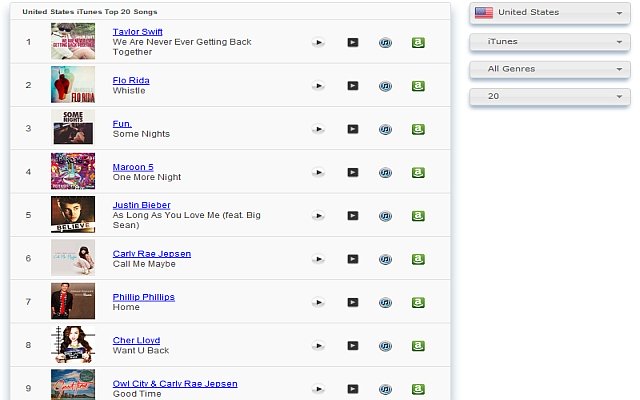This screenshot has height=400, width=640.
Task: Open the United States country dropdown
Action: pos(550,13)
